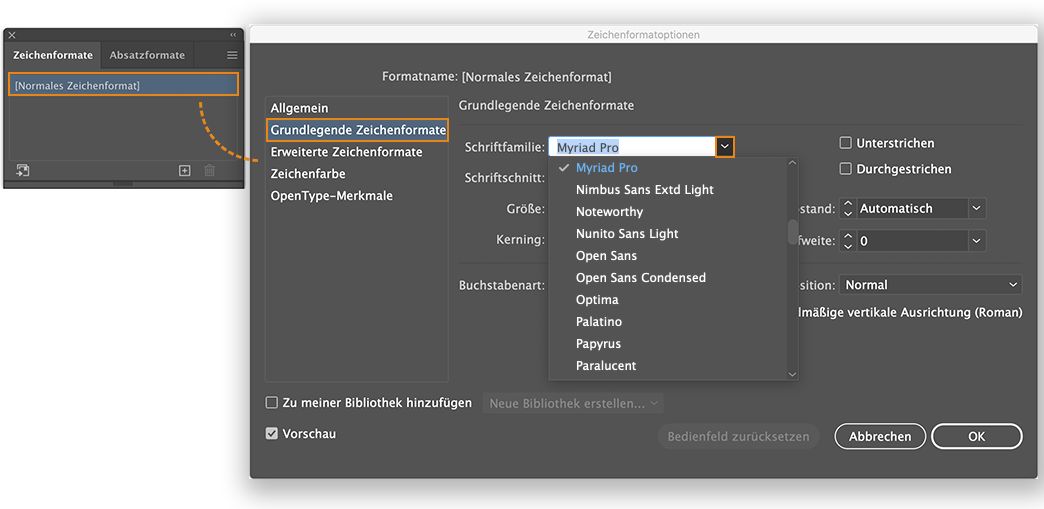1044x509 pixels.
Task: Collapse the panel with double-arrow icon
Action: pos(234,35)
